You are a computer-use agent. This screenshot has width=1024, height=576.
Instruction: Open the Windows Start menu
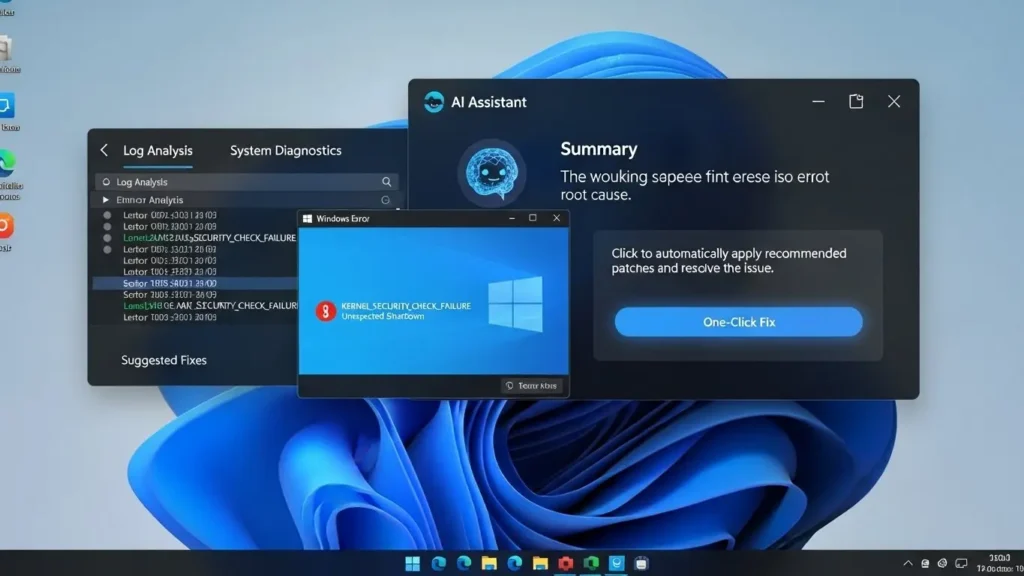(413, 564)
